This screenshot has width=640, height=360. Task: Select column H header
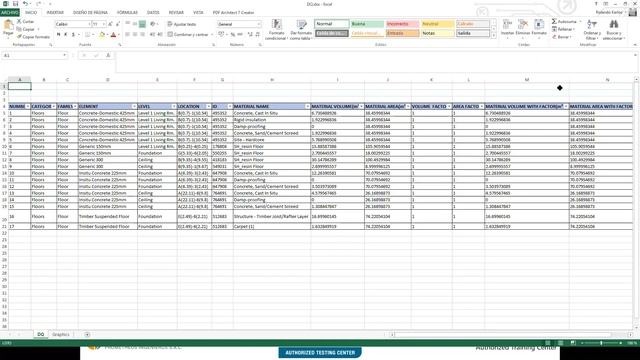271,80
